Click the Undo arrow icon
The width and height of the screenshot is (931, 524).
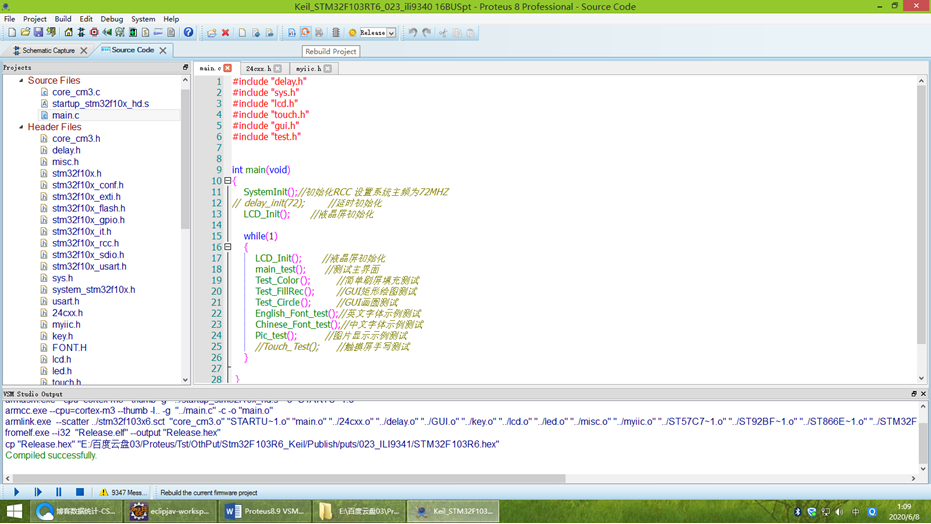pos(413,33)
